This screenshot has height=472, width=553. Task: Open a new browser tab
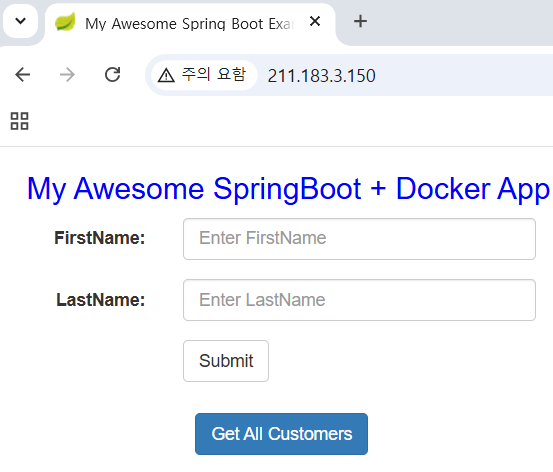(x=360, y=22)
